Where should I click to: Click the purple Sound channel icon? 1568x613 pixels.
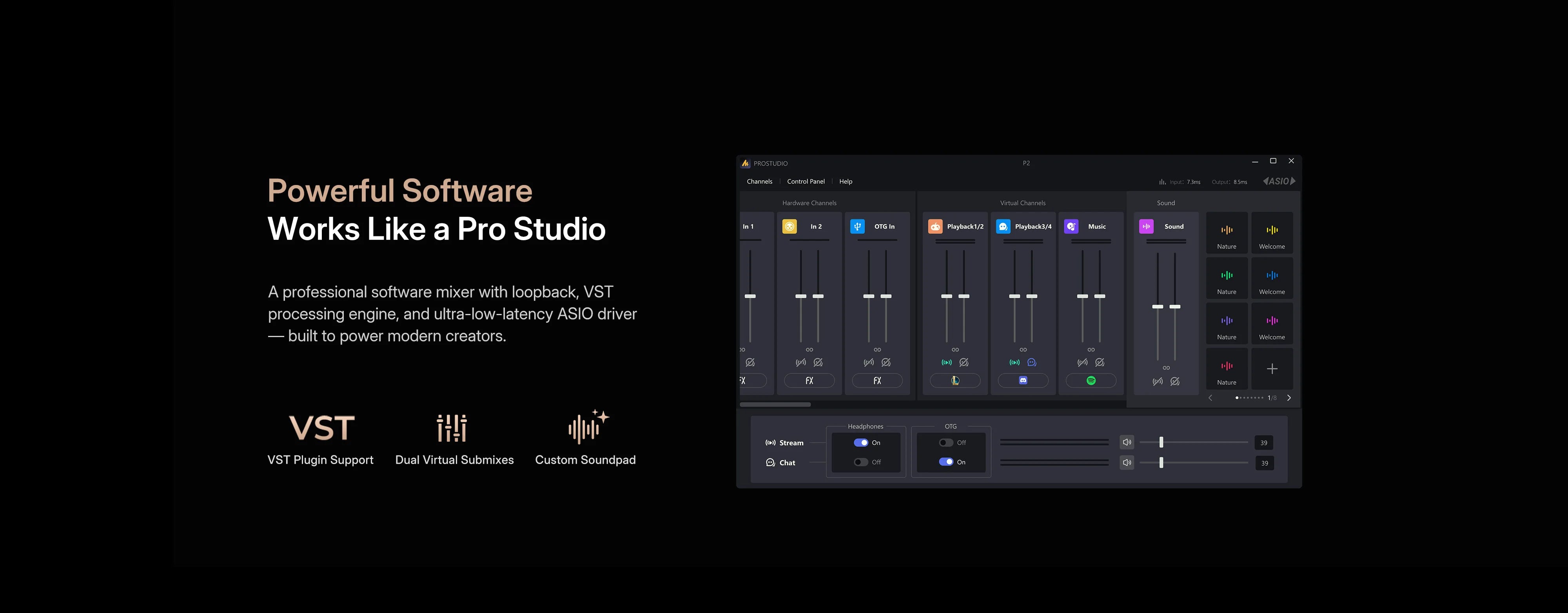point(1146,227)
